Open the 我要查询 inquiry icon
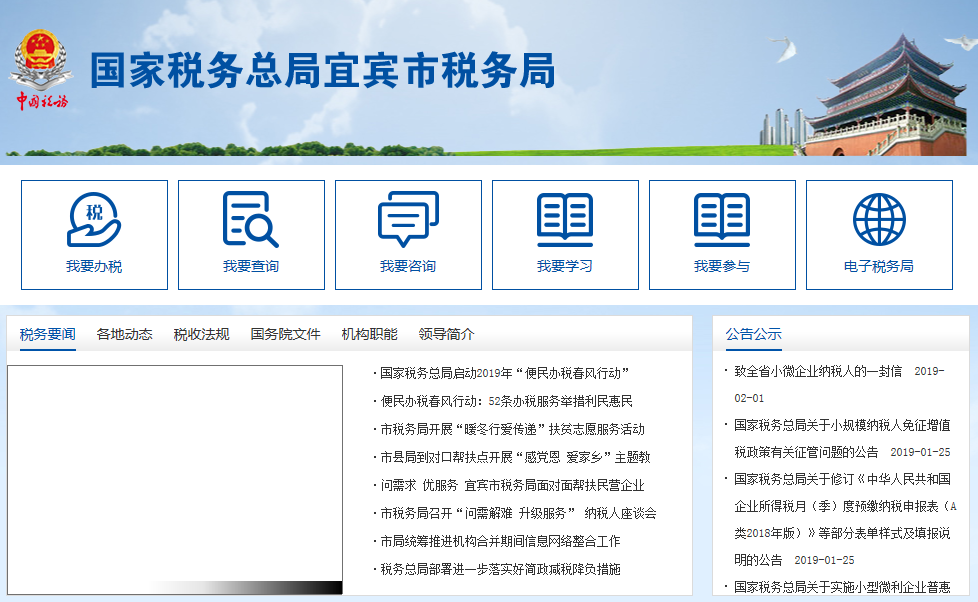 point(250,234)
